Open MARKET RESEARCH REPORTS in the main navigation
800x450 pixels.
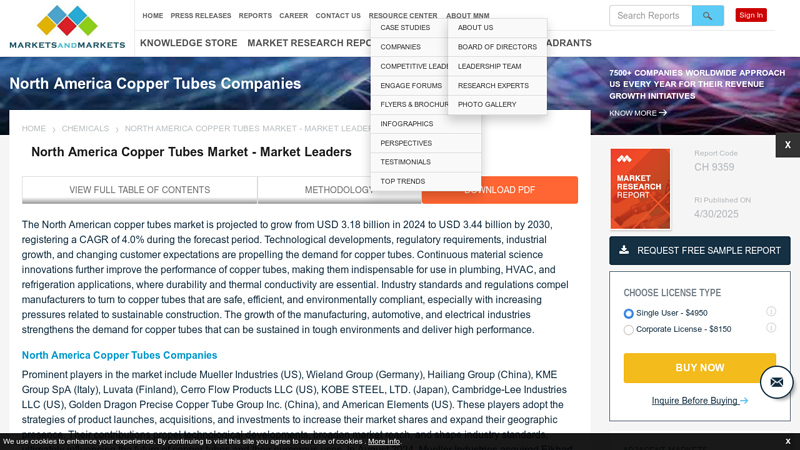pyautogui.click(x=309, y=43)
